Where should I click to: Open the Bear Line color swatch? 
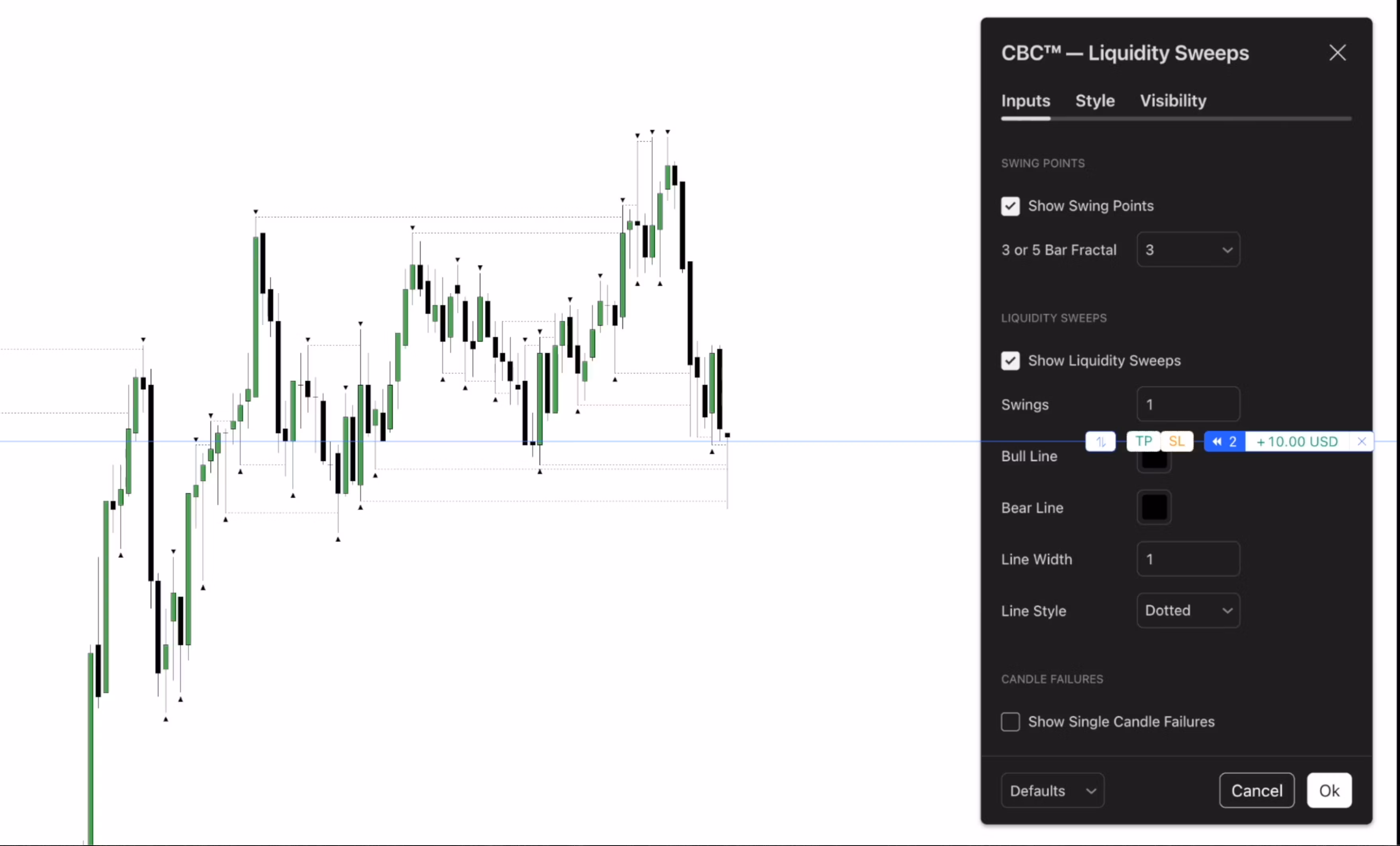[1154, 507]
